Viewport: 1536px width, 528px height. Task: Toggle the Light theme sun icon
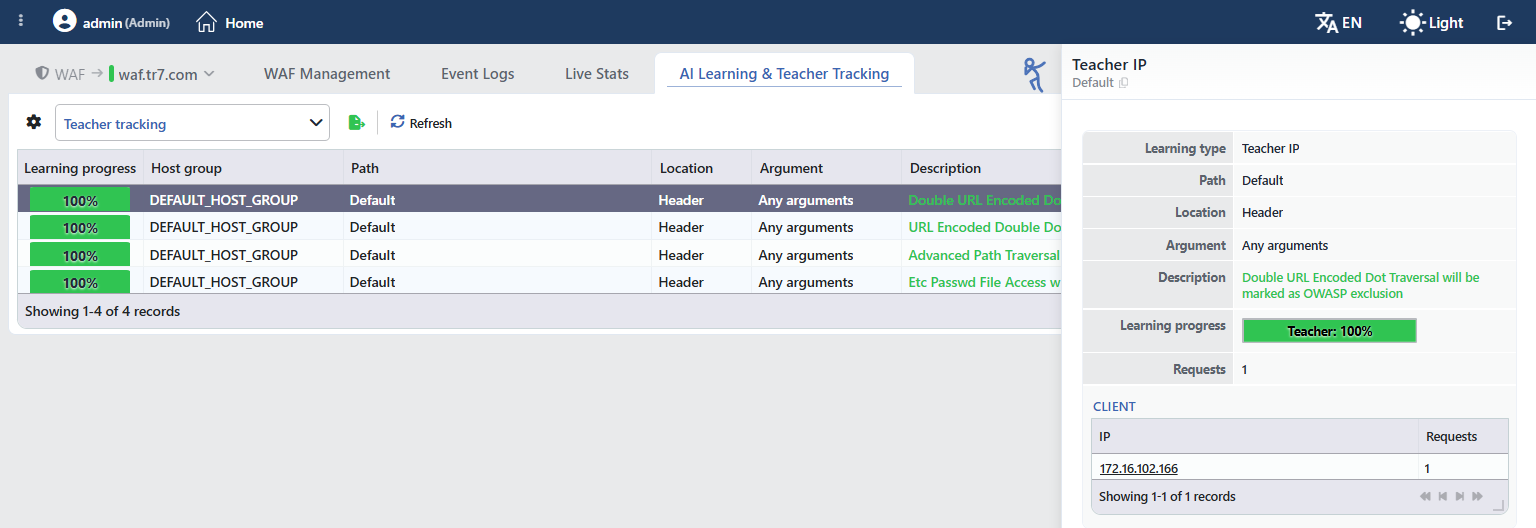(1412, 22)
